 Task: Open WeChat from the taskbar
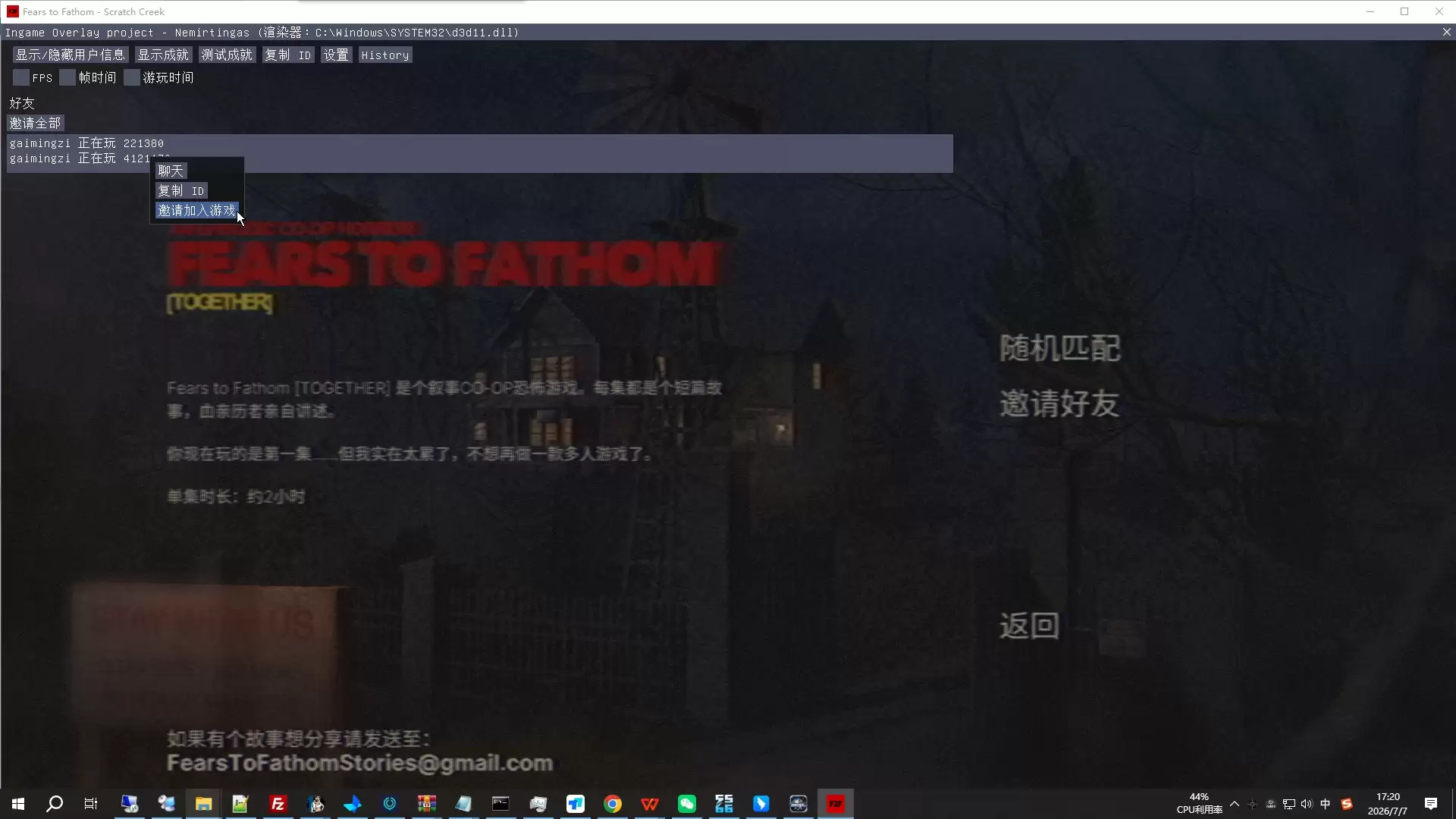tap(687, 804)
